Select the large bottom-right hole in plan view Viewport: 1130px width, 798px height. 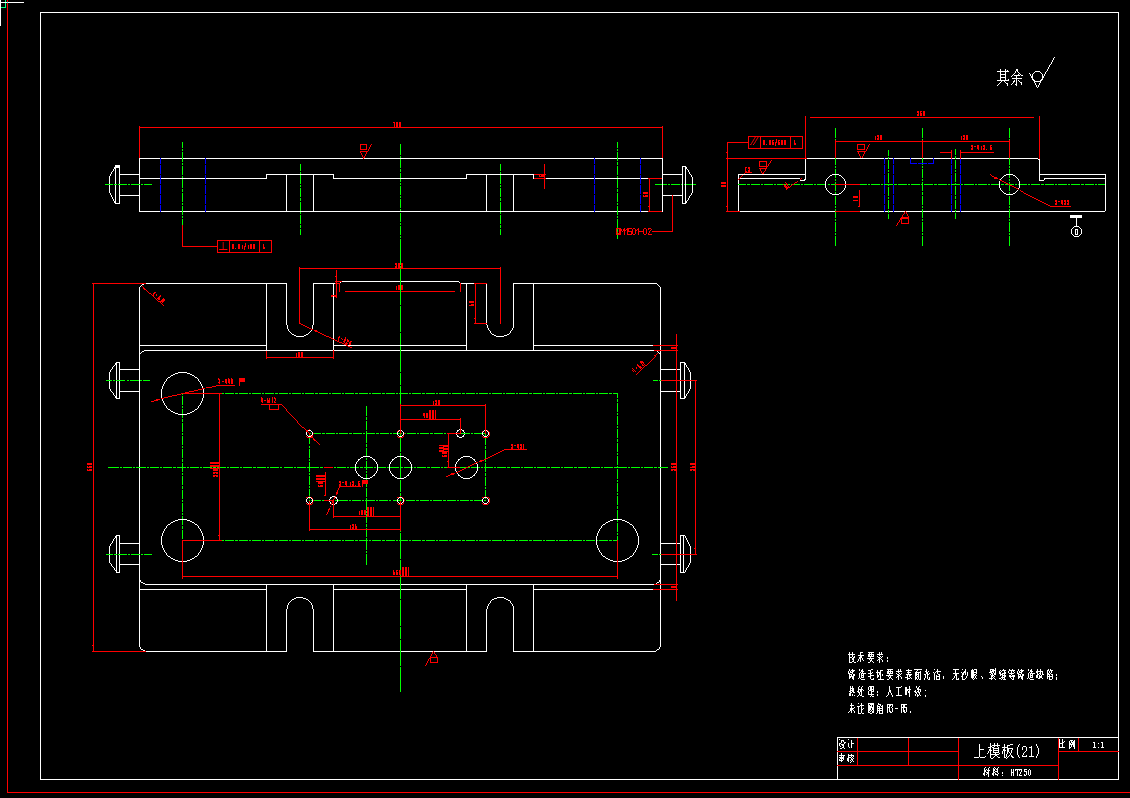(x=618, y=540)
